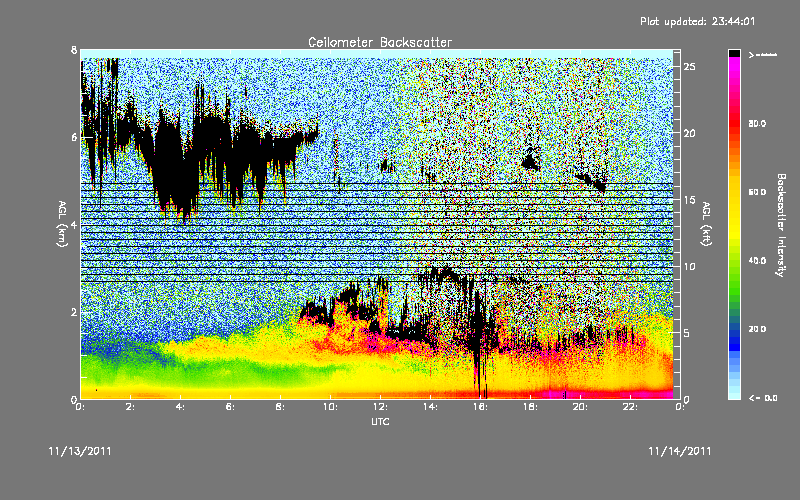Click the '20:' hour tick on UTC axis
The image size is (800, 500).
pos(581,407)
